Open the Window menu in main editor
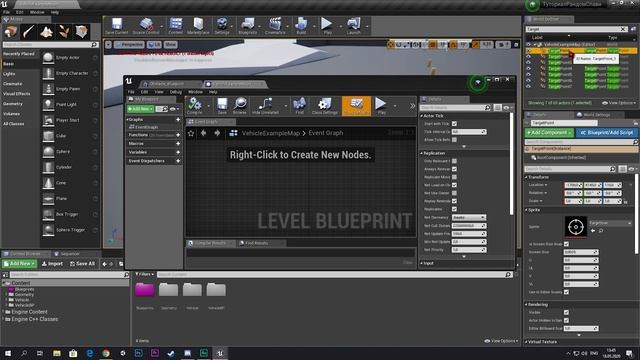 37,12
